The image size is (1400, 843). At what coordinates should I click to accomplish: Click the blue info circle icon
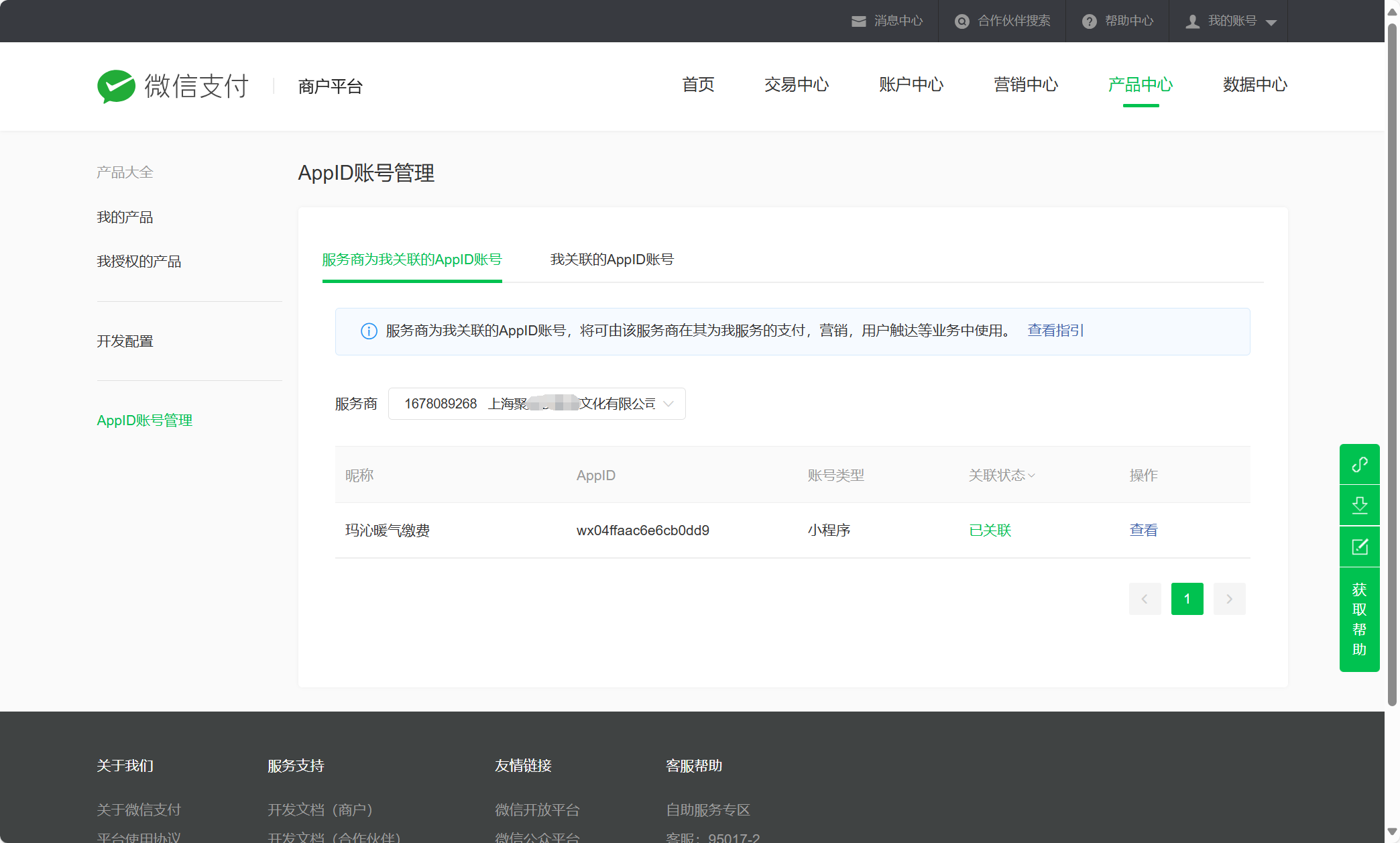point(369,331)
